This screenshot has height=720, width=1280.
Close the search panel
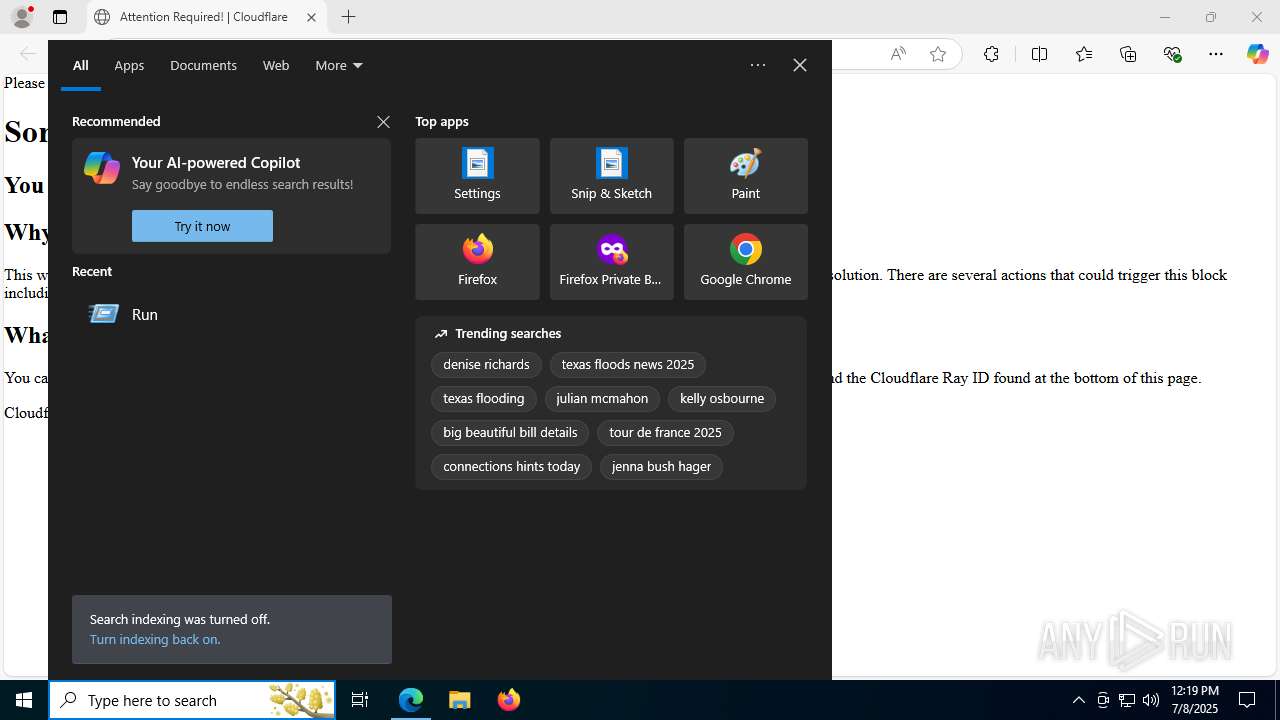pyautogui.click(x=800, y=65)
